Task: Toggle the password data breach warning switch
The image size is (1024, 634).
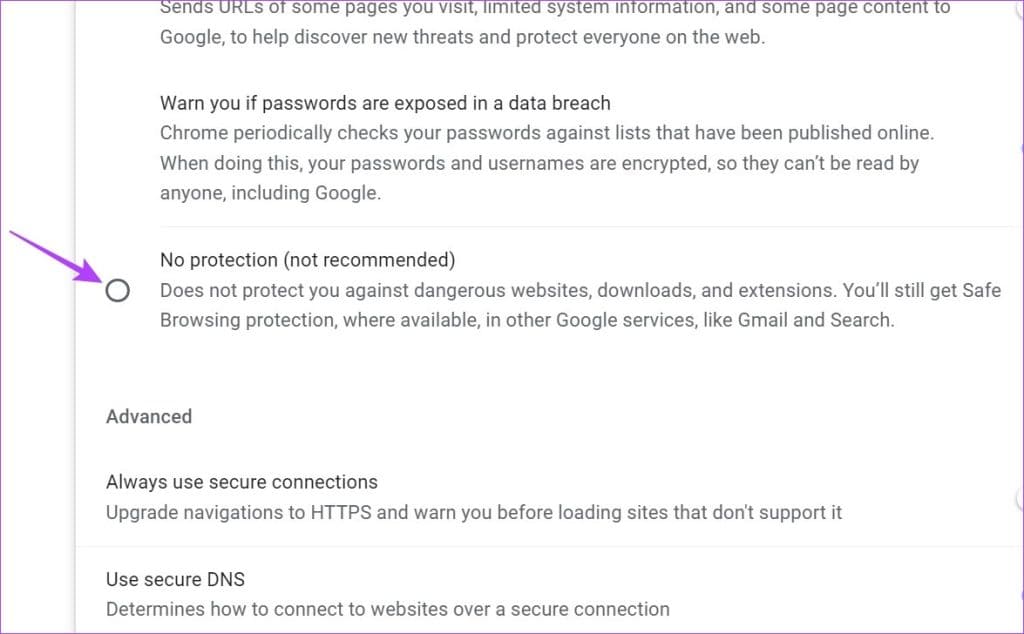Action: [1019, 148]
